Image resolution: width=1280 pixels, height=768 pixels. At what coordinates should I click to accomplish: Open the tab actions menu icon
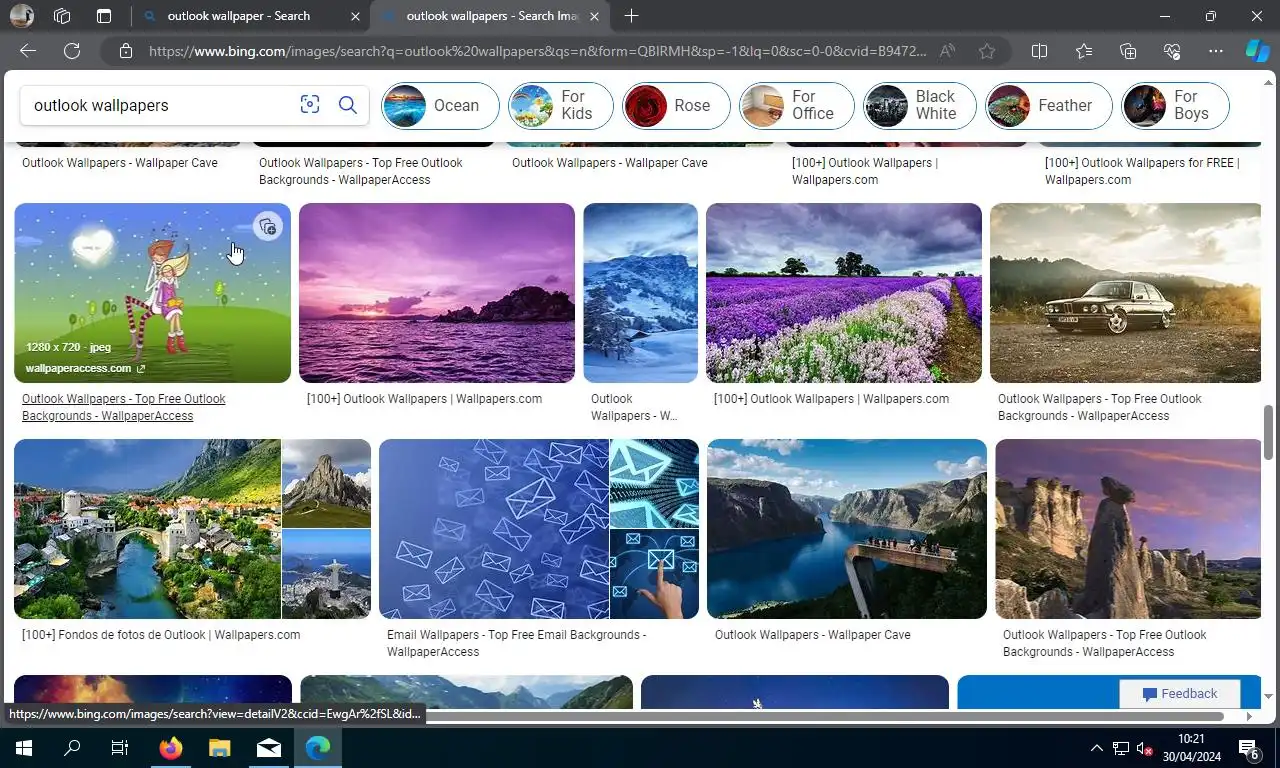click(104, 16)
